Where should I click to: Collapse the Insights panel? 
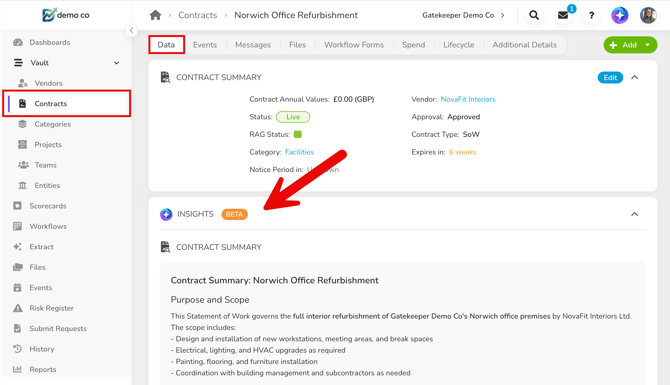(635, 214)
